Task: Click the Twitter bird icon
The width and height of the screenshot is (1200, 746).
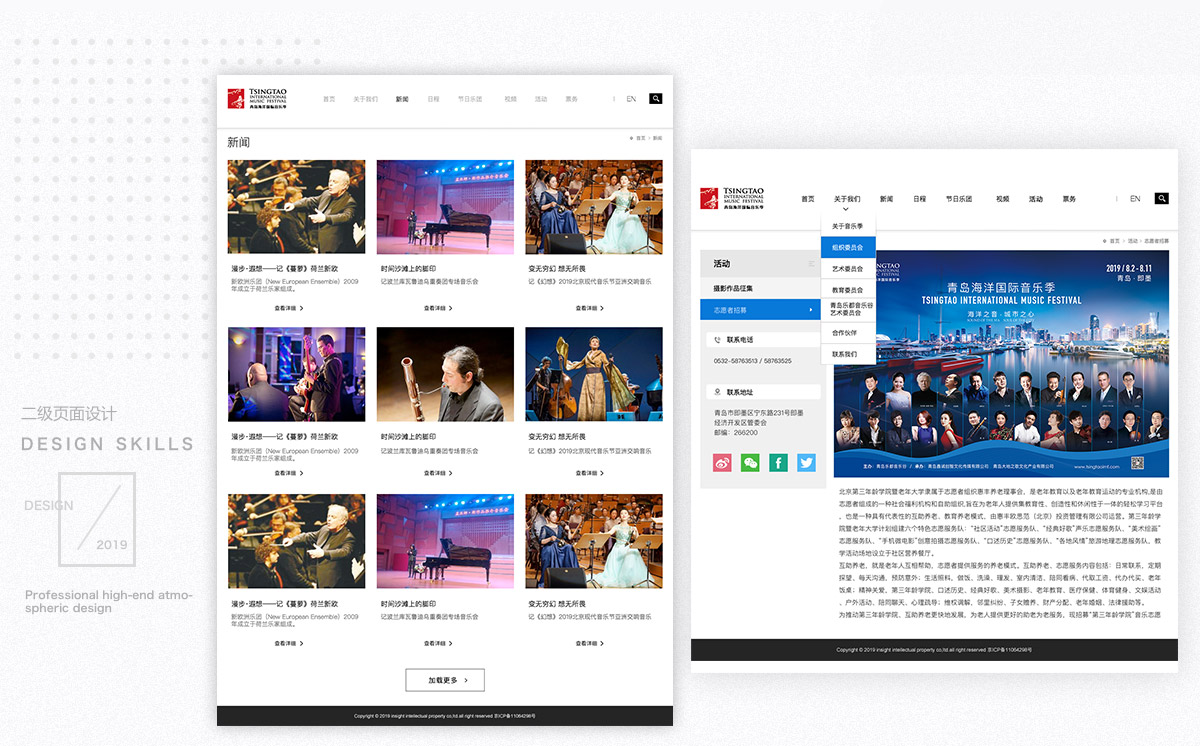Action: point(806,463)
